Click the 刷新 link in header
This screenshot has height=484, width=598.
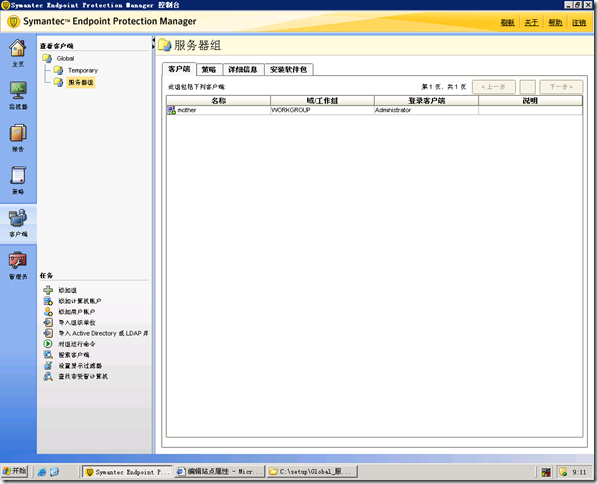tap(507, 23)
